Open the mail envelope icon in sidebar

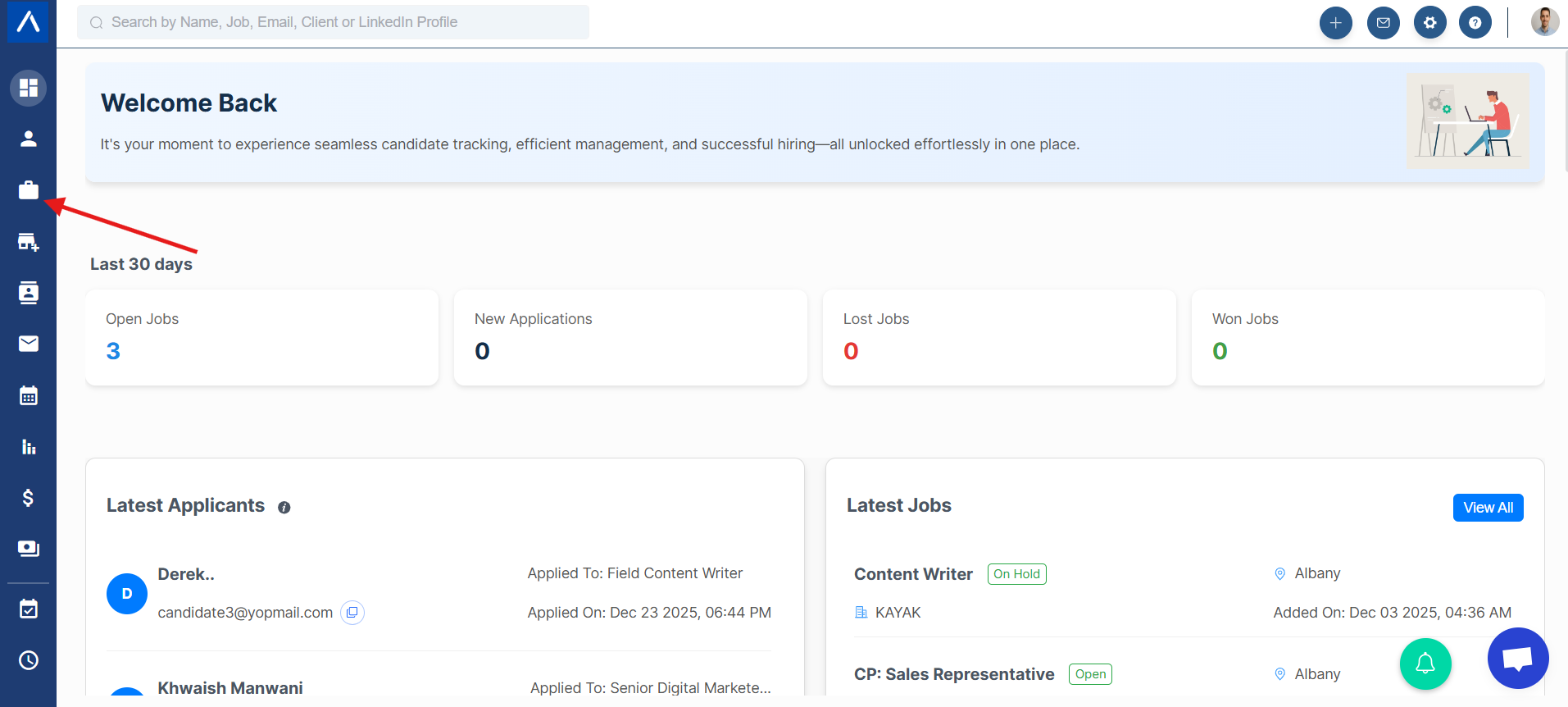tap(28, 344)
